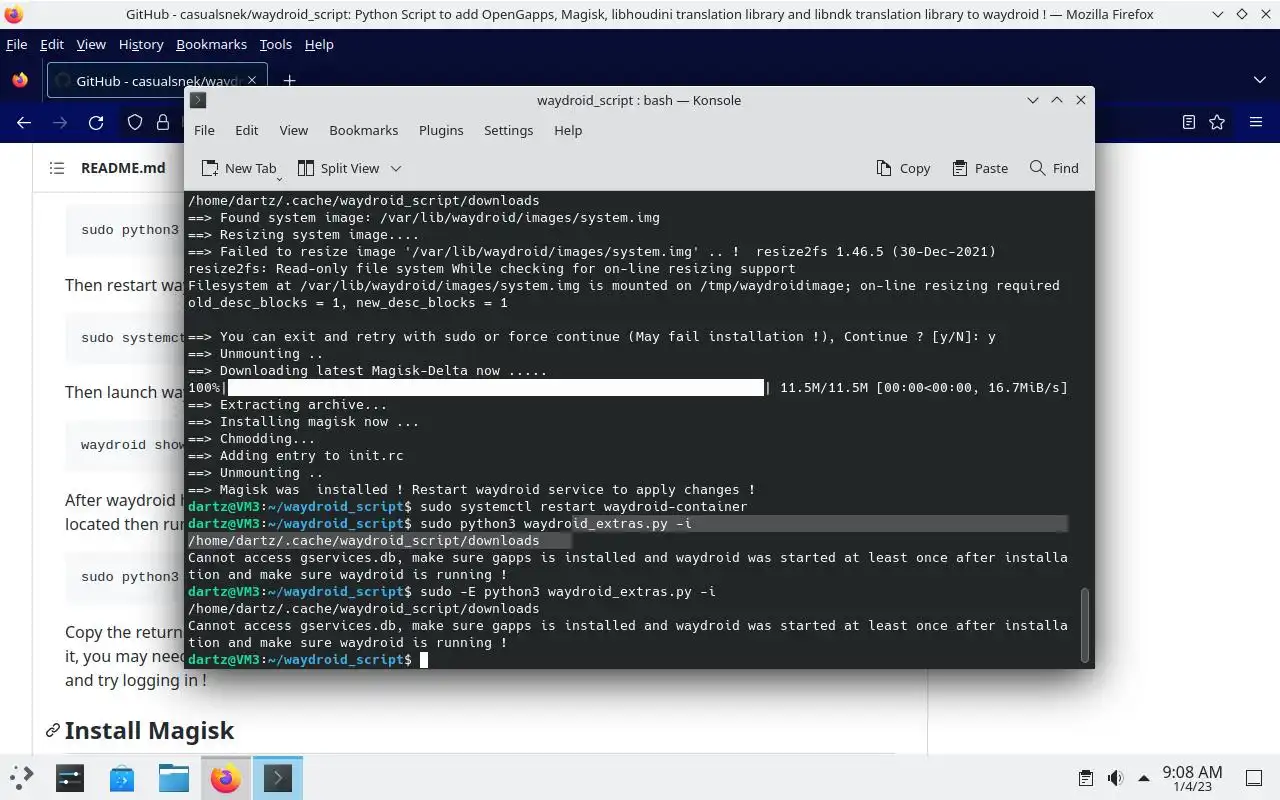The height and width of the screenshot is (800, 1280).
Task: Open Konsole Edit menu
Action: pos(246,130)
